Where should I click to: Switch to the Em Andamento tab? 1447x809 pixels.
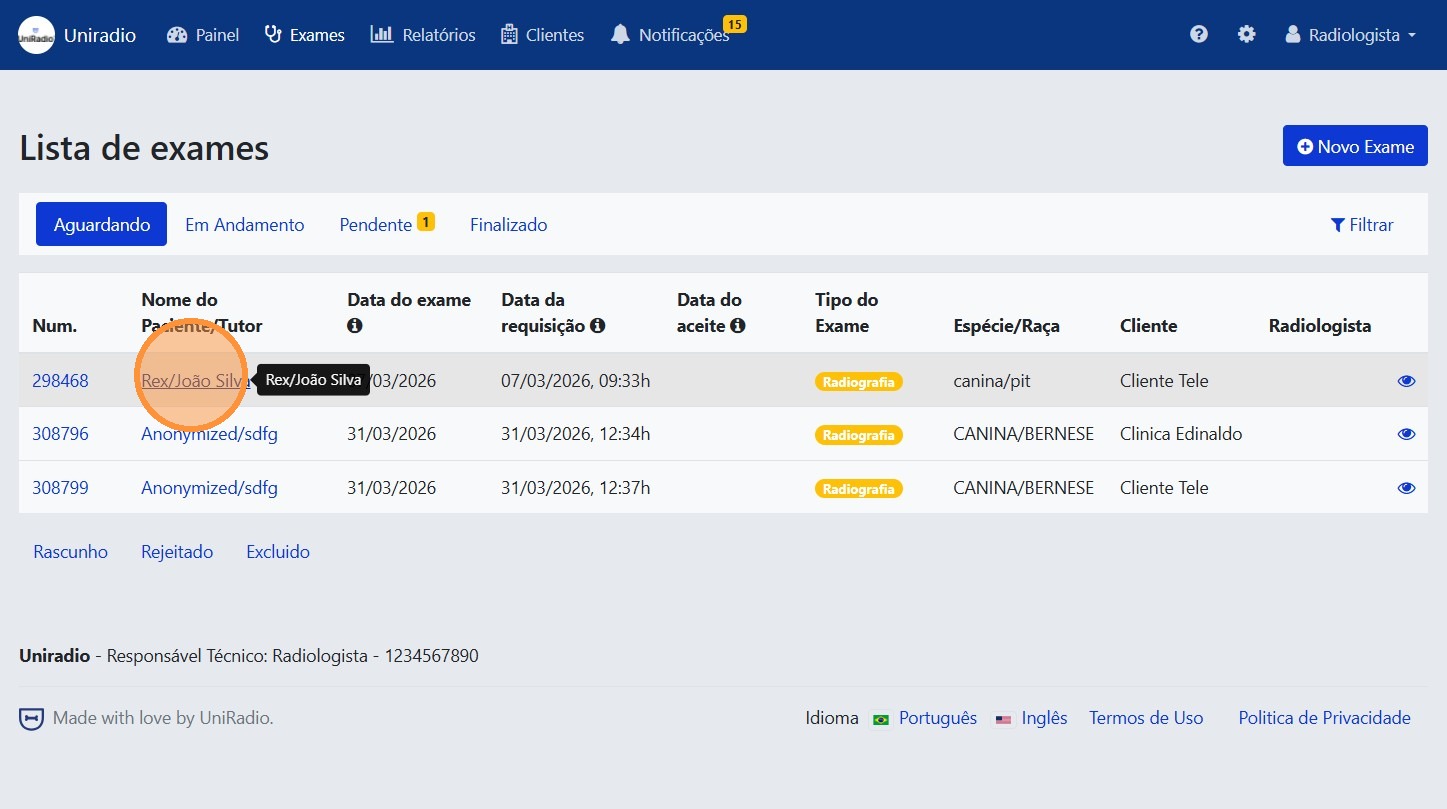[244, 225]
